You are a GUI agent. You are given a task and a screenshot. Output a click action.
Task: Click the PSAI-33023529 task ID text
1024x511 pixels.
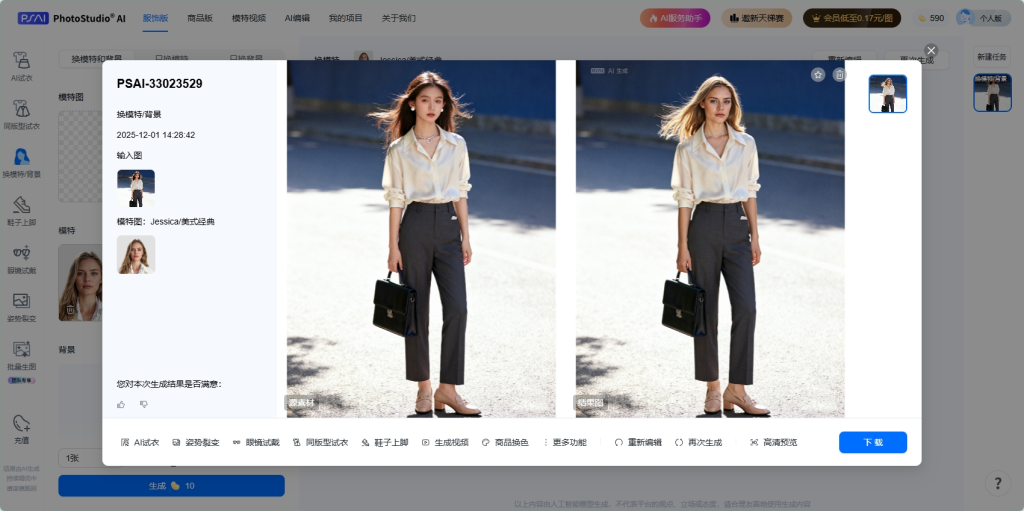pos(159,84)
